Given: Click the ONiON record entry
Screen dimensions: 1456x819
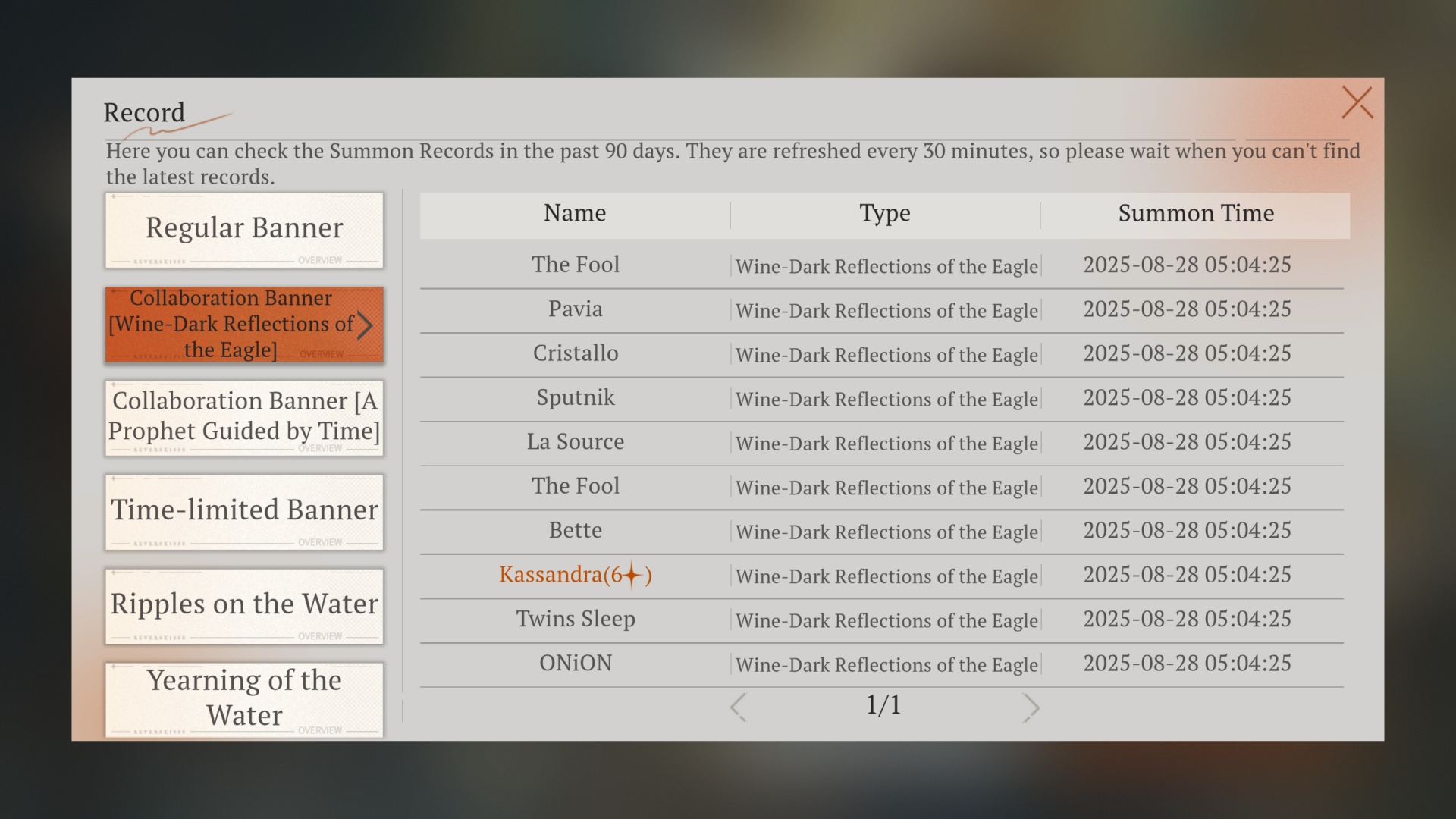Looking at the screenshot, I should (576, 664).
